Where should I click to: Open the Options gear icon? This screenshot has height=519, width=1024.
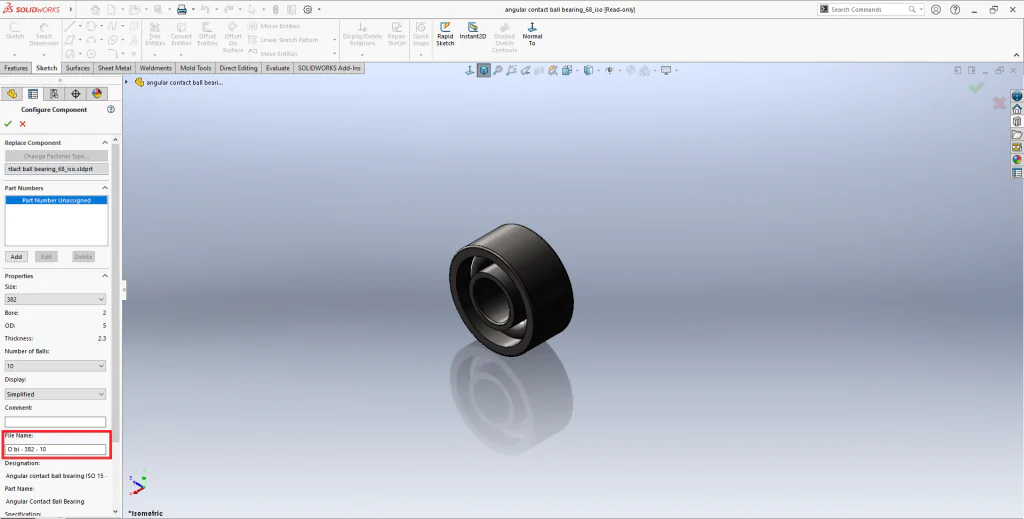pos(308,10)
